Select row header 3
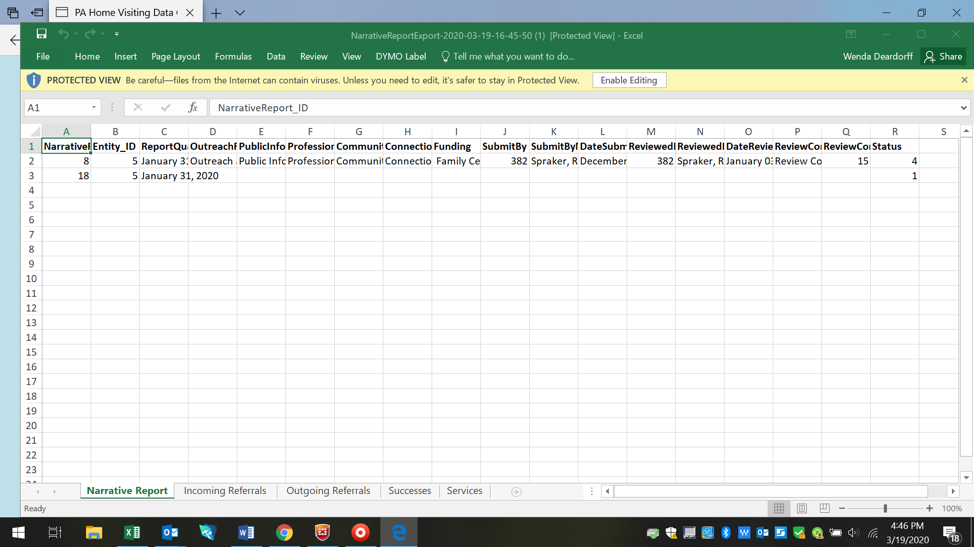 click(31, 176)
